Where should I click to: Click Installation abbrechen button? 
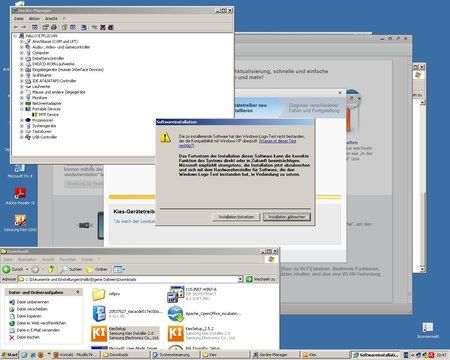pos(287,217)
